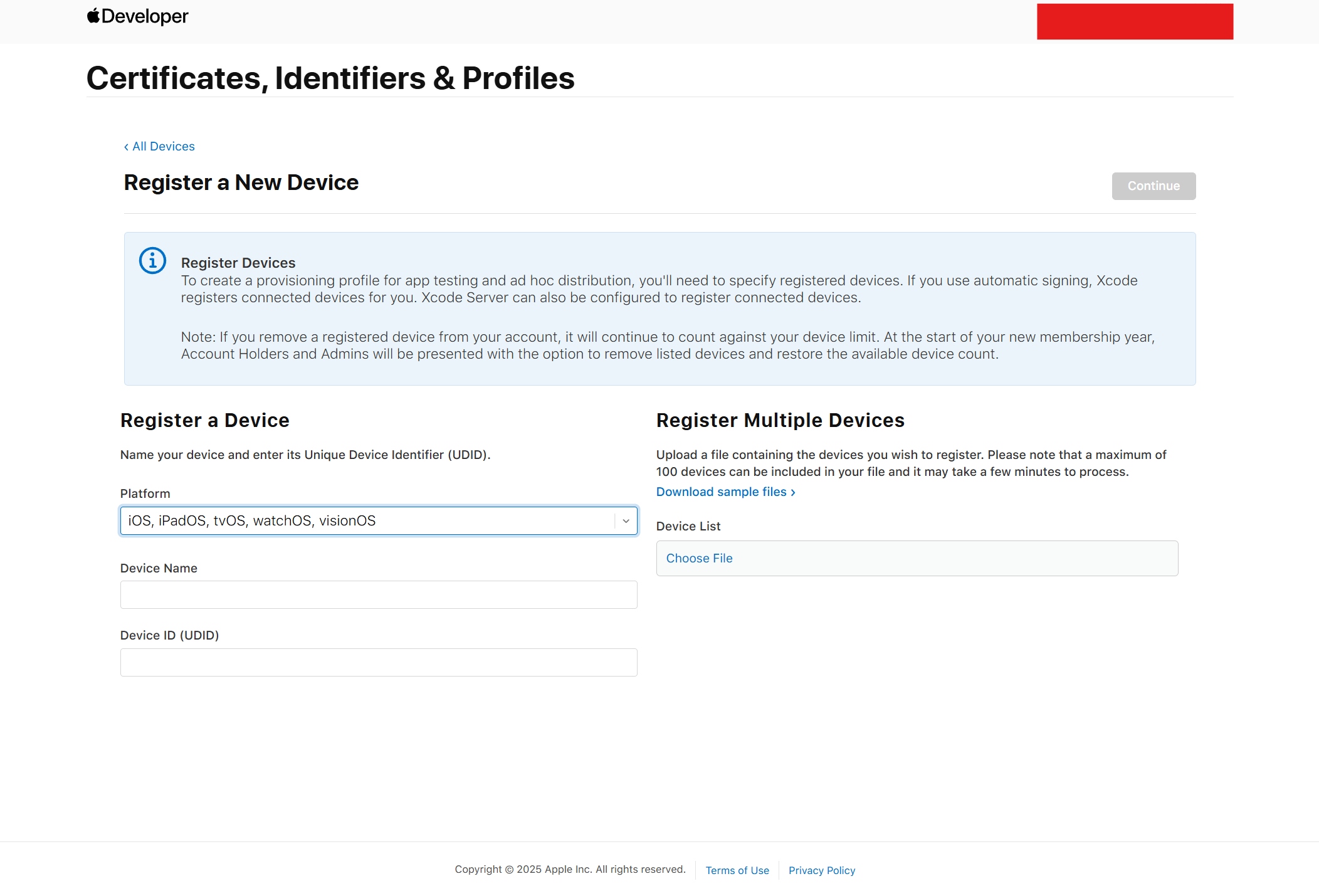Click the back chevron beside All Devices
Image resolution: width=1319 pixels, height=896 pixels.
[x=126, y=147]
